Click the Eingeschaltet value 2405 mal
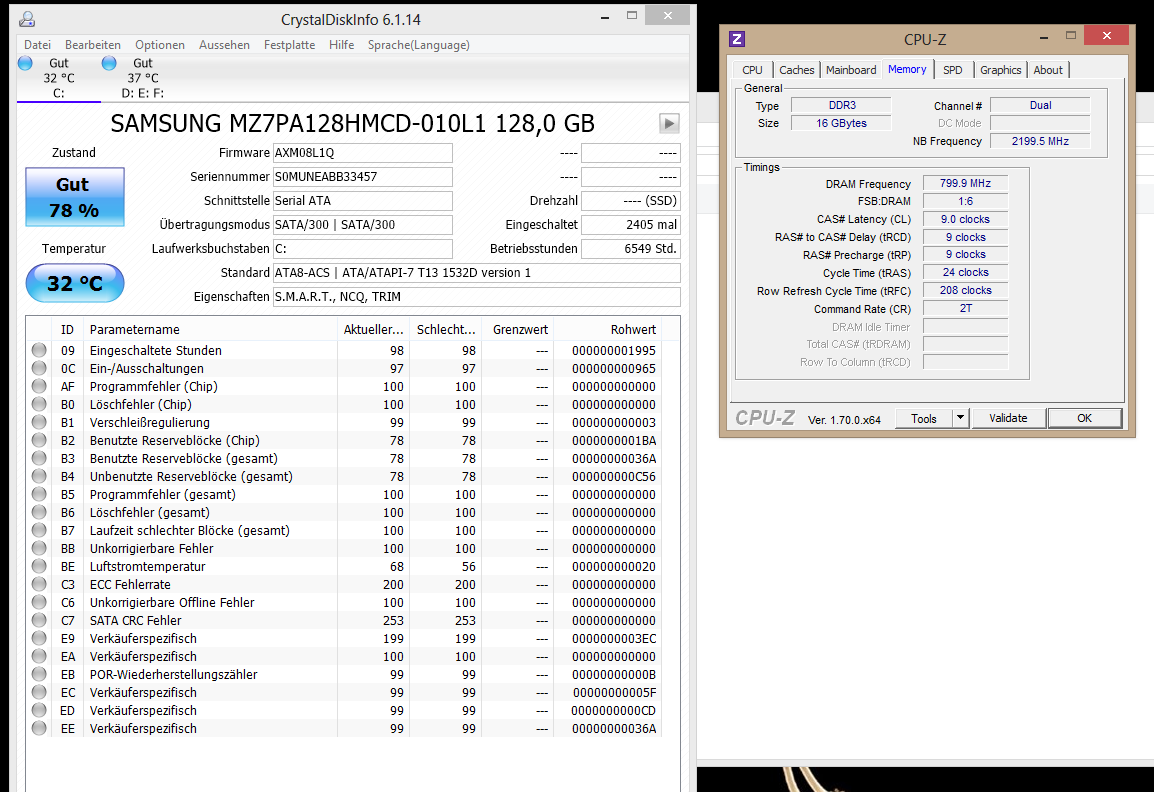 point(631,224)
